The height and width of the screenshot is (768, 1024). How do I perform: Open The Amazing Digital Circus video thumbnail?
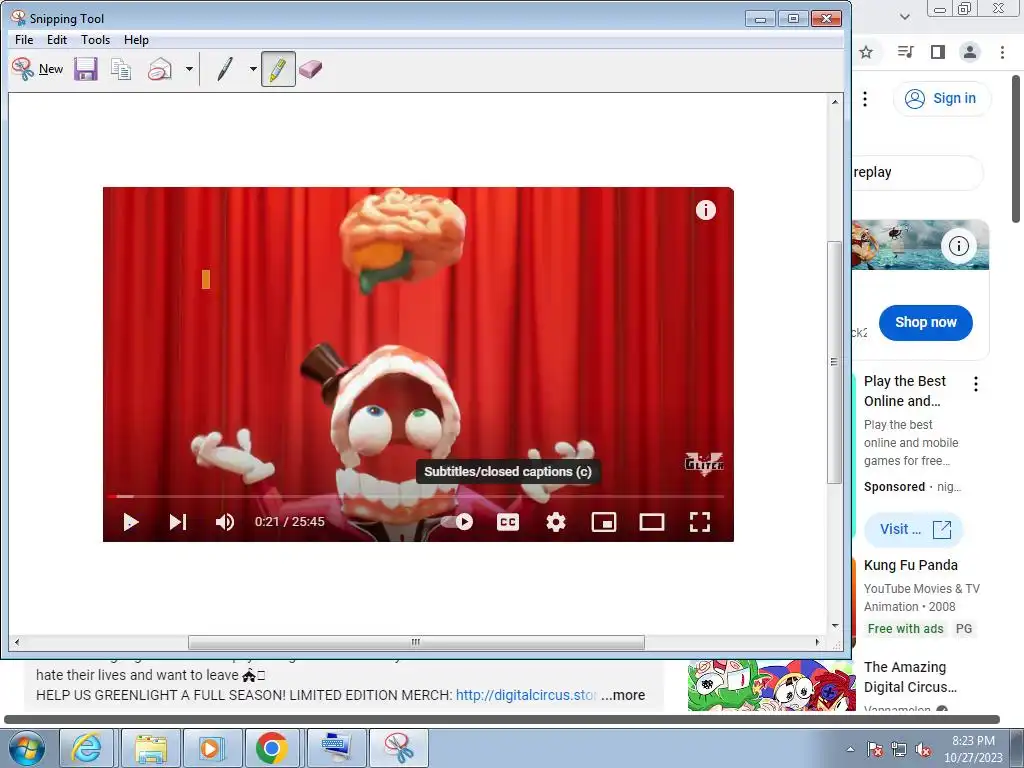pyautogui.click(x=771, y=685)
